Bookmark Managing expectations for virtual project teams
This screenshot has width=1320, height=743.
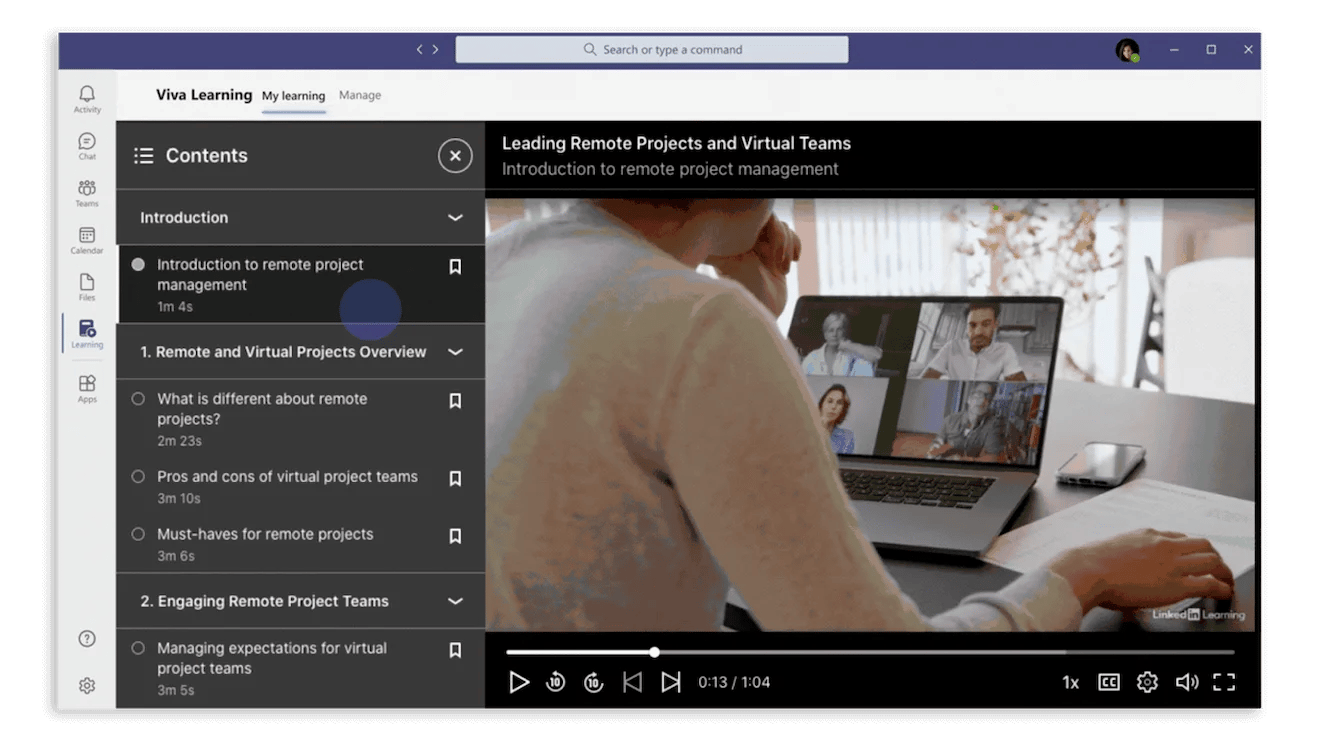pos(455,650)
